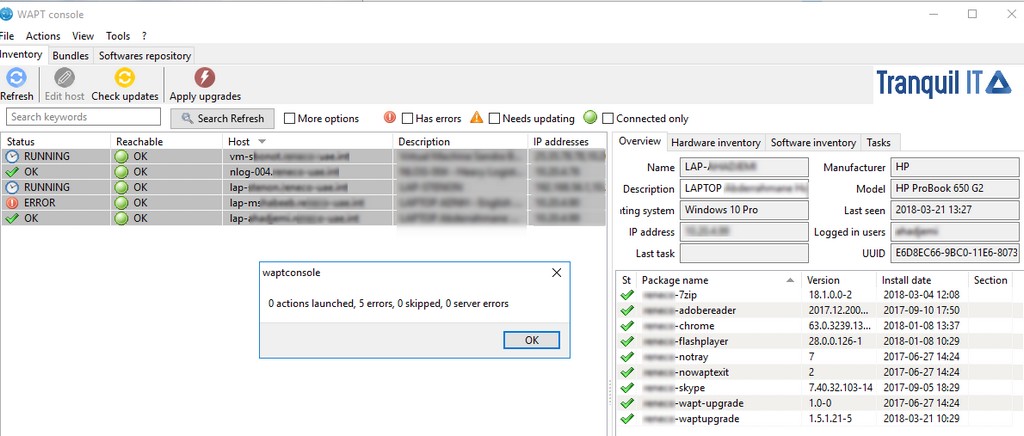Click the WAPT console app icon
1024x436 pixels.
pos(8,14)
